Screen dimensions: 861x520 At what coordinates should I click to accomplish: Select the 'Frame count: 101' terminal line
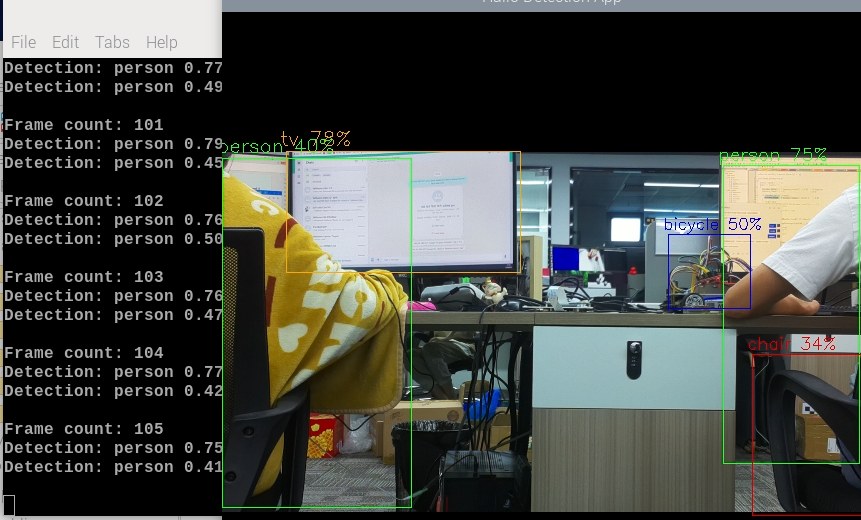tap(83, 125)
